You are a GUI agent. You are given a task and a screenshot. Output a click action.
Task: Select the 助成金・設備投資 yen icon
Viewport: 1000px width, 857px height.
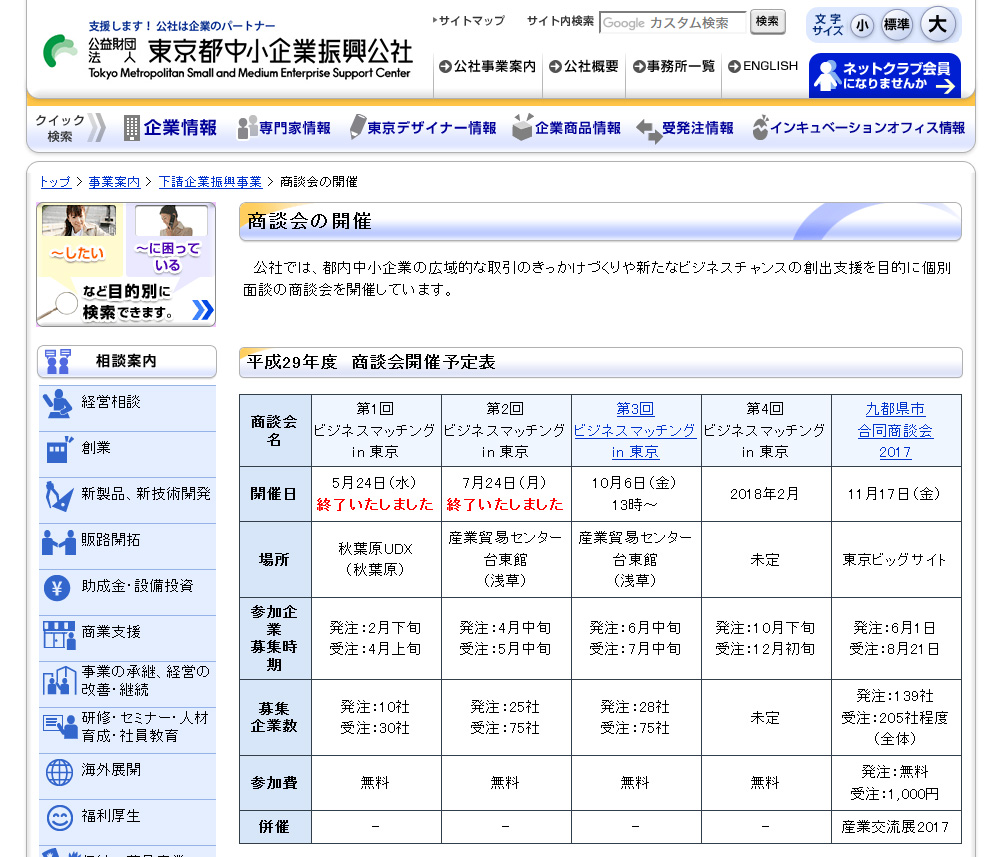58,587
